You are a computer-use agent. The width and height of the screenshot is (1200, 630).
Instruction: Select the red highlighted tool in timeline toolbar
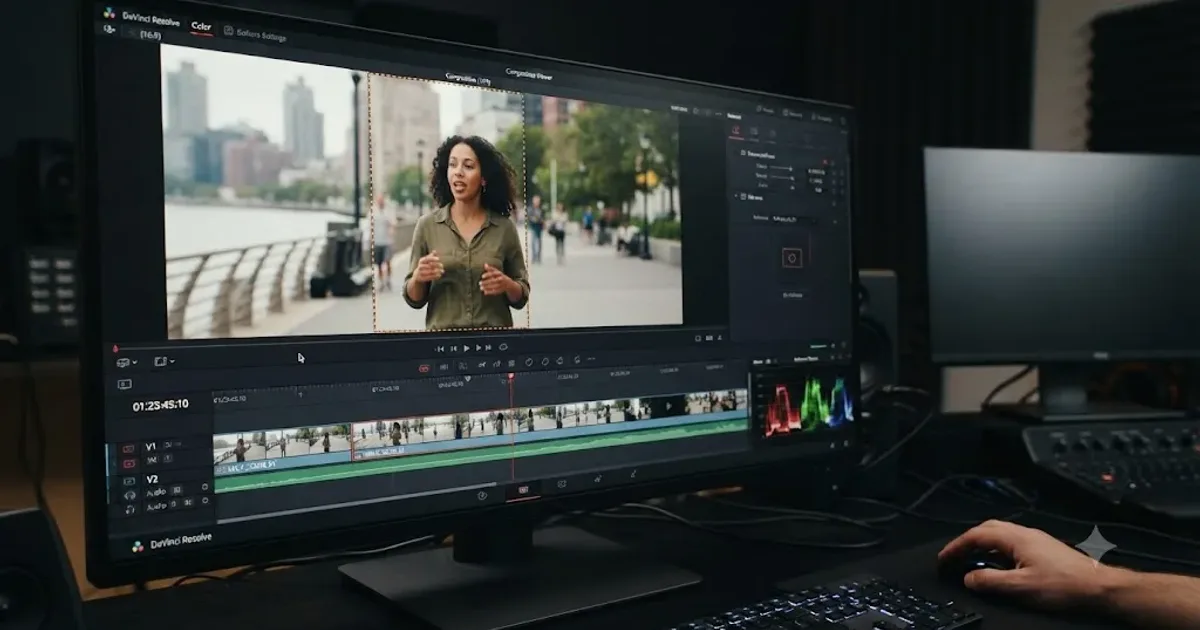click(x=424, y=368)
